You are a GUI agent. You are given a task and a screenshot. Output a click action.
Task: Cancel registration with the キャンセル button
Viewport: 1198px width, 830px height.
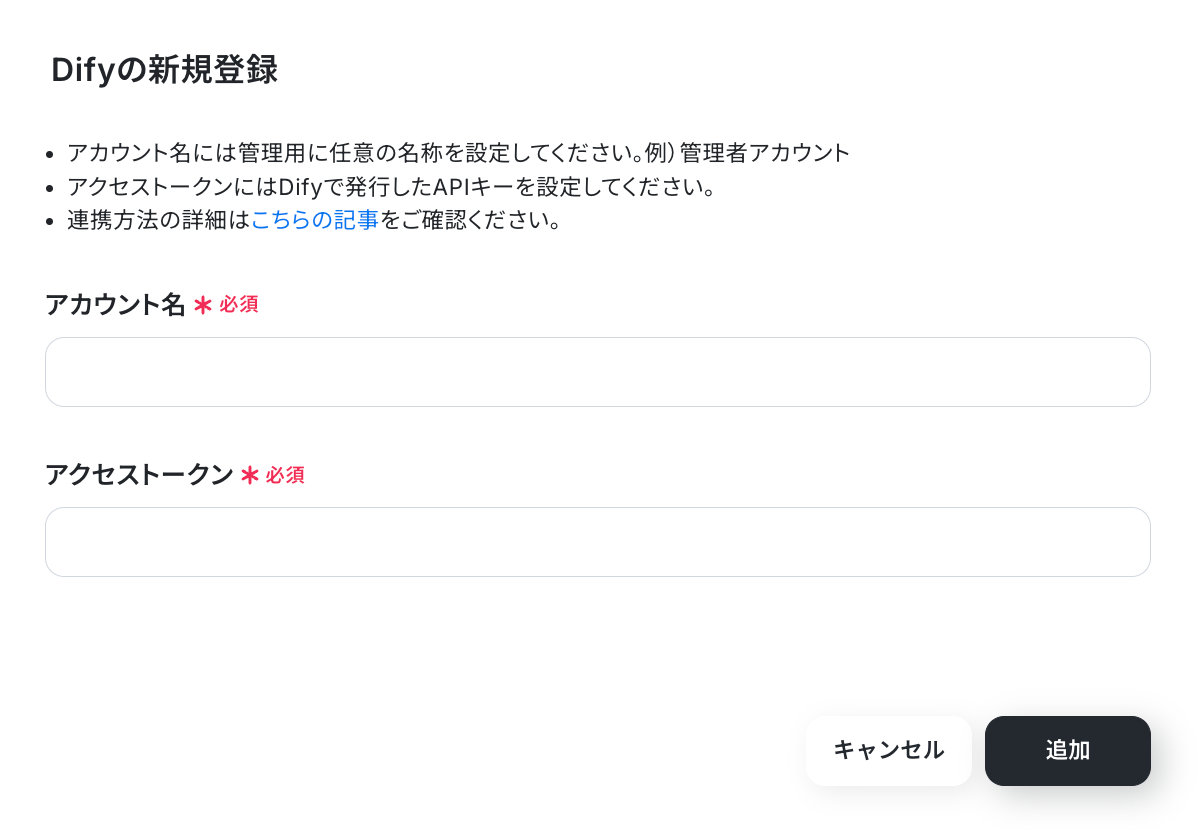(889, 751)
